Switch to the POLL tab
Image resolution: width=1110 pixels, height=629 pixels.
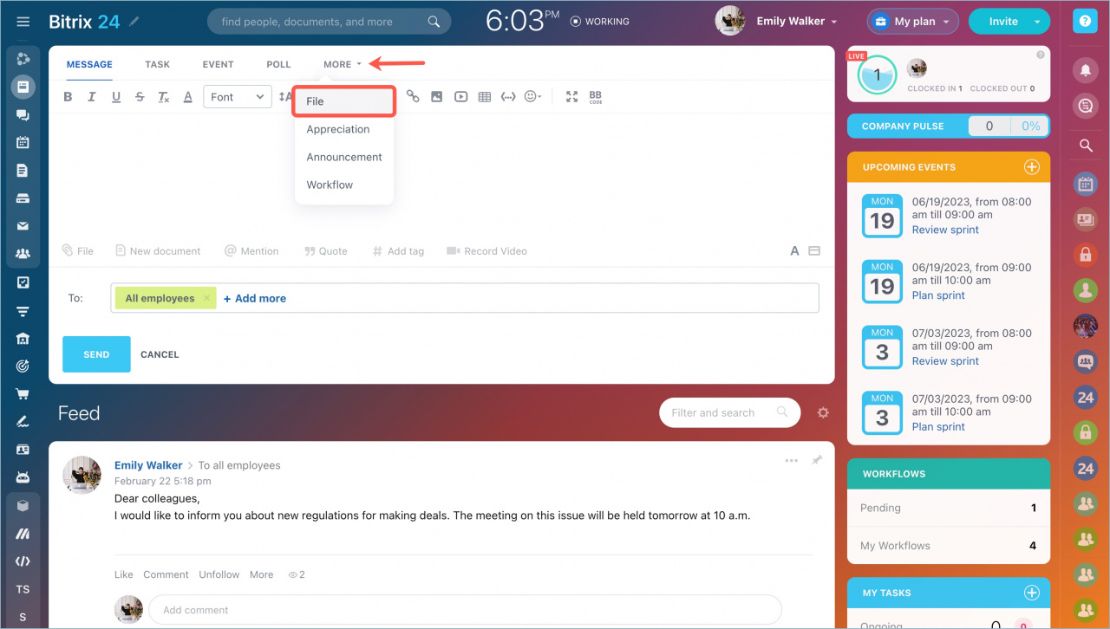pos(278,64)
